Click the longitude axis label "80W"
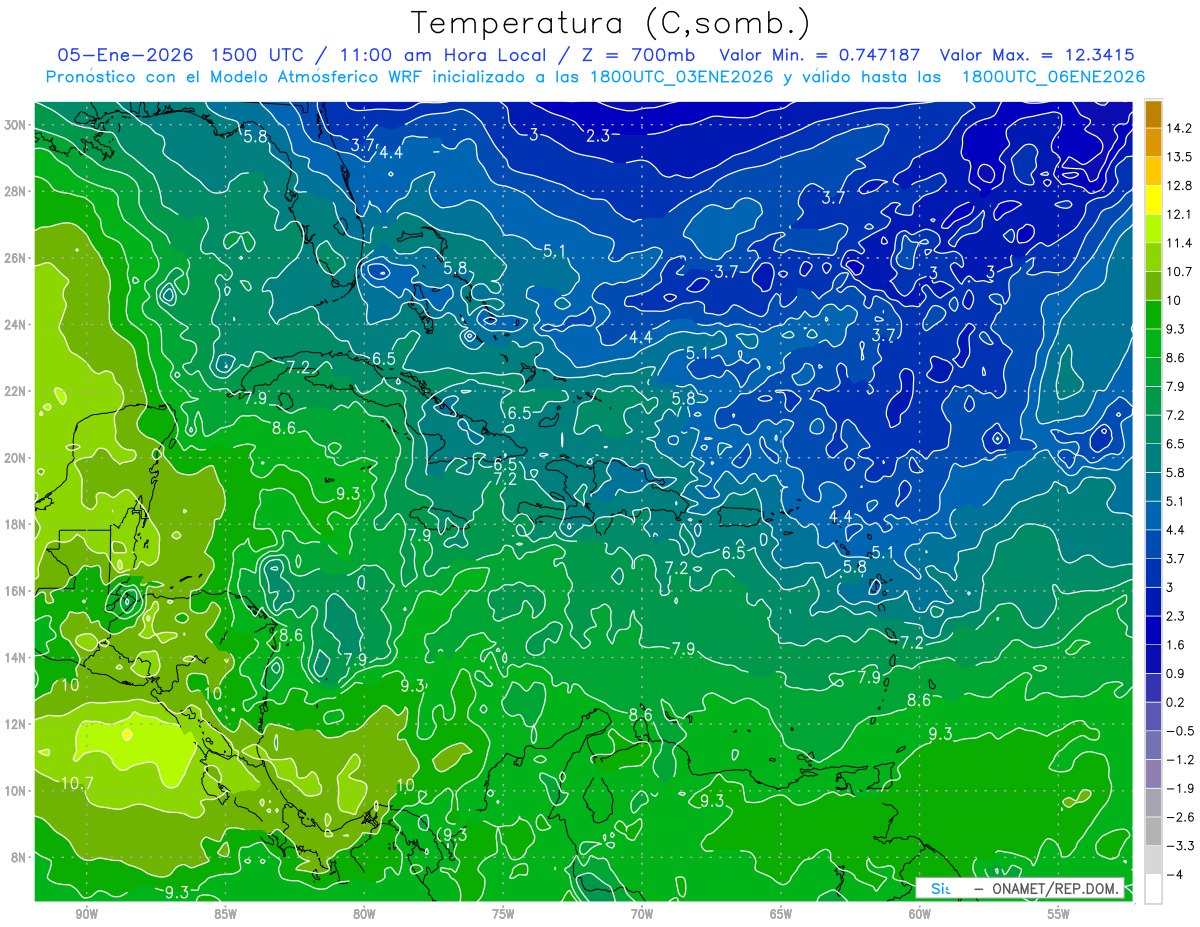Viewport: 1200px width, 927px height. [365, 914]
